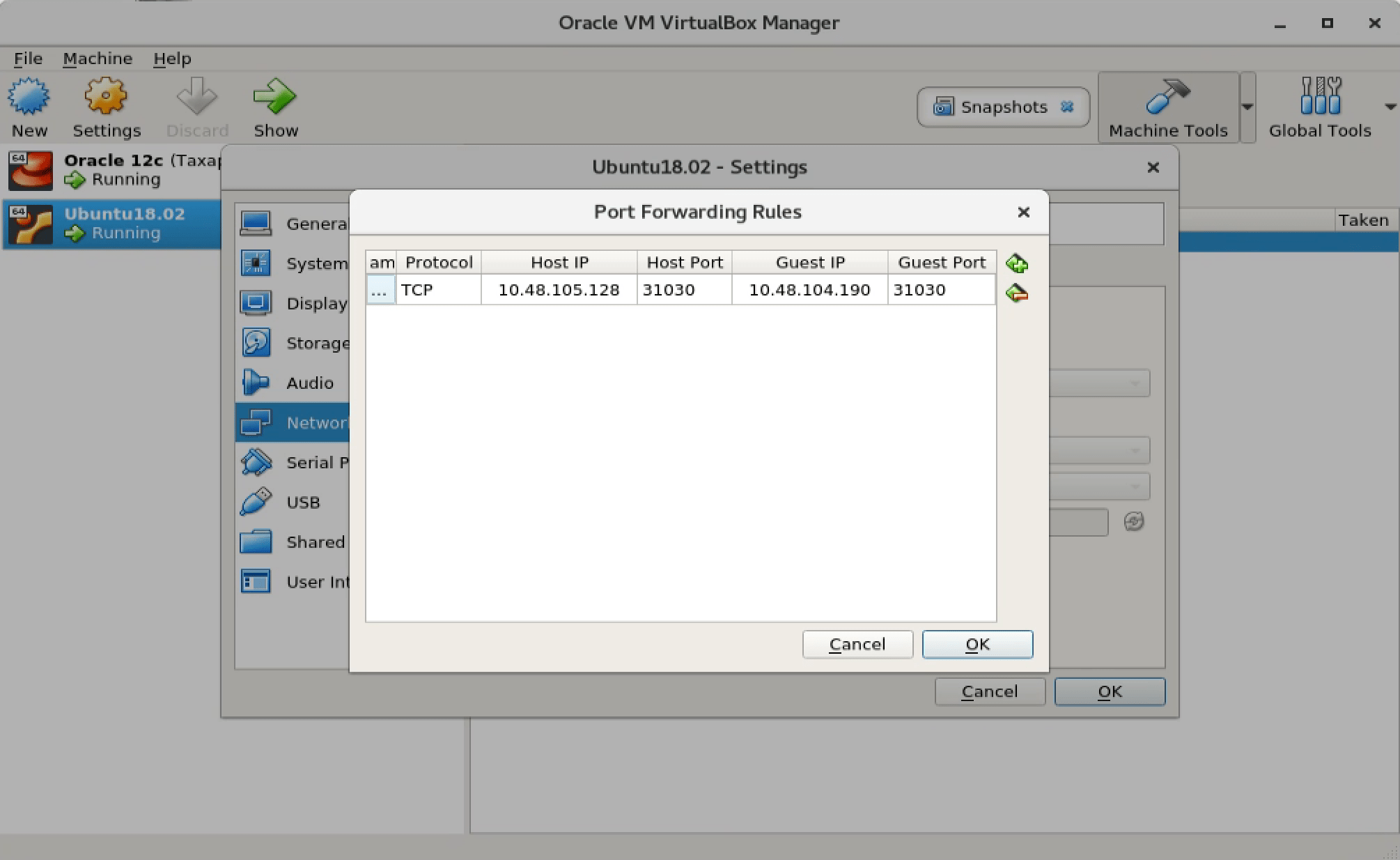Open Machine Tools
The height and width of the screenshot is (860, 1400).
[x=1168, y=108]
